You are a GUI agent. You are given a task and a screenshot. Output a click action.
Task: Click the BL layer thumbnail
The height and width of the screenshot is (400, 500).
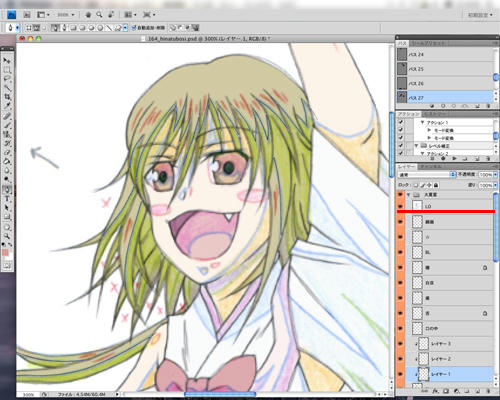click(x=417, y=252)
